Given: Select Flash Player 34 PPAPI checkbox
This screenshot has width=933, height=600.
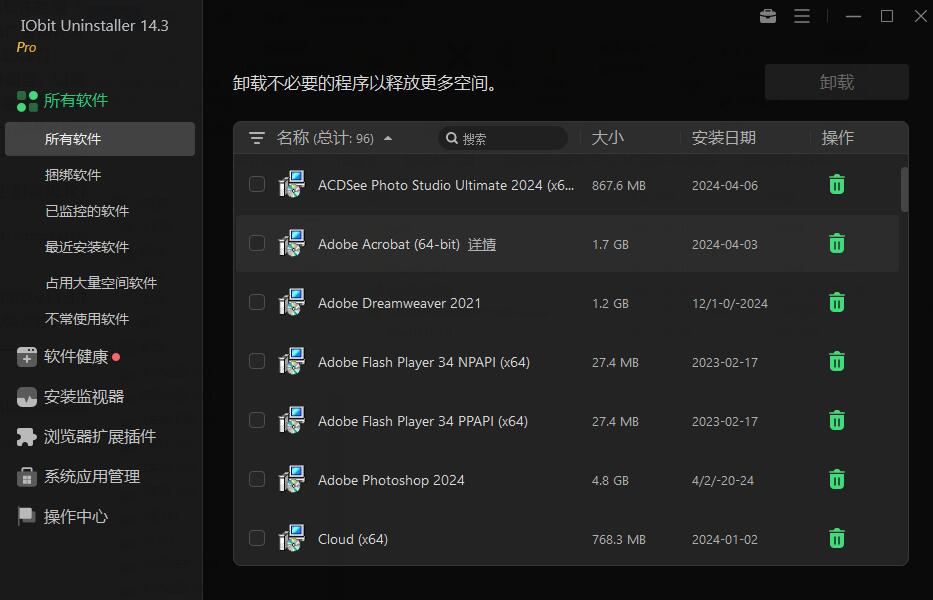Looking at the screenshot, I should (256, 420).
